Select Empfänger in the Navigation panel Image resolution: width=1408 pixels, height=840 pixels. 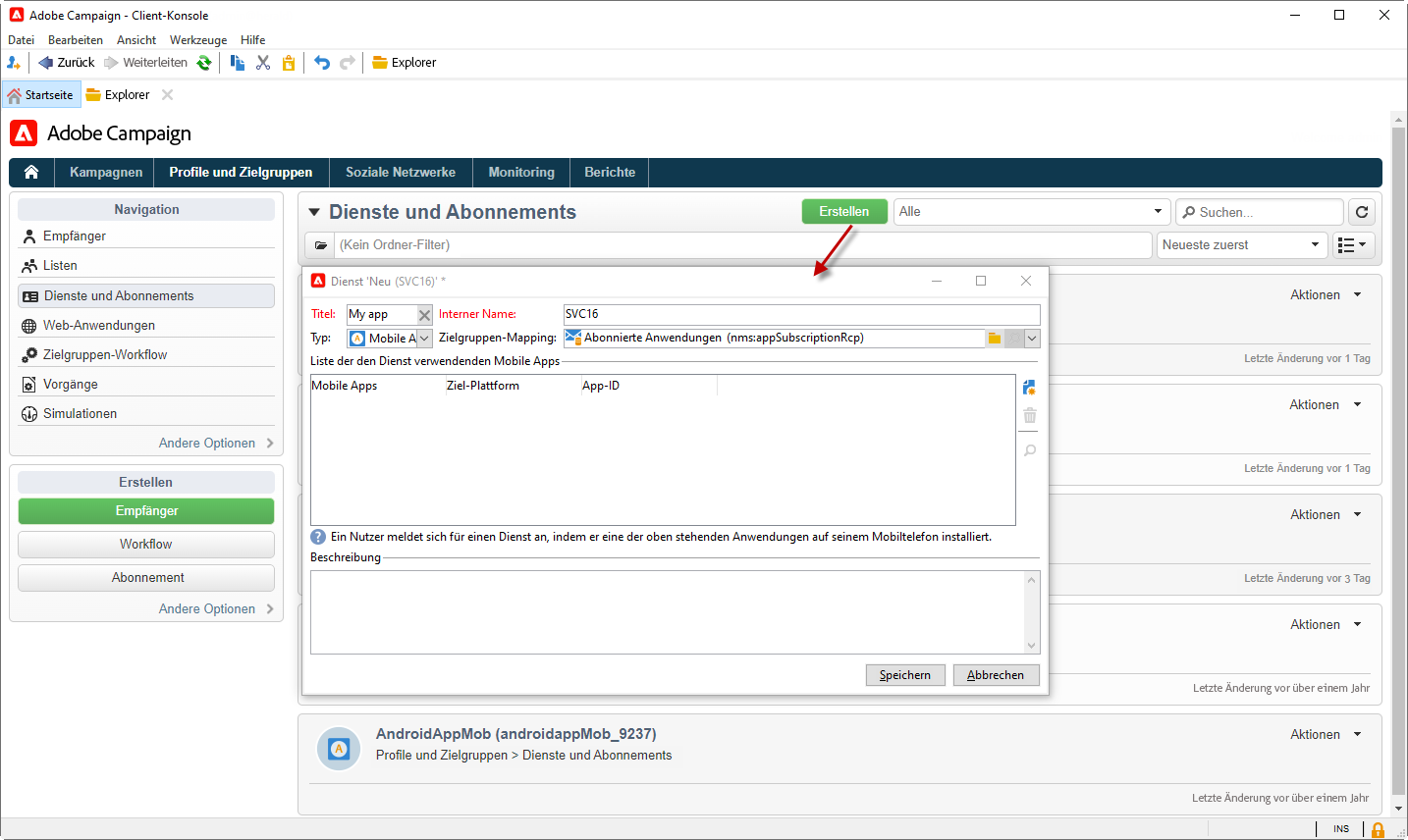146,236
